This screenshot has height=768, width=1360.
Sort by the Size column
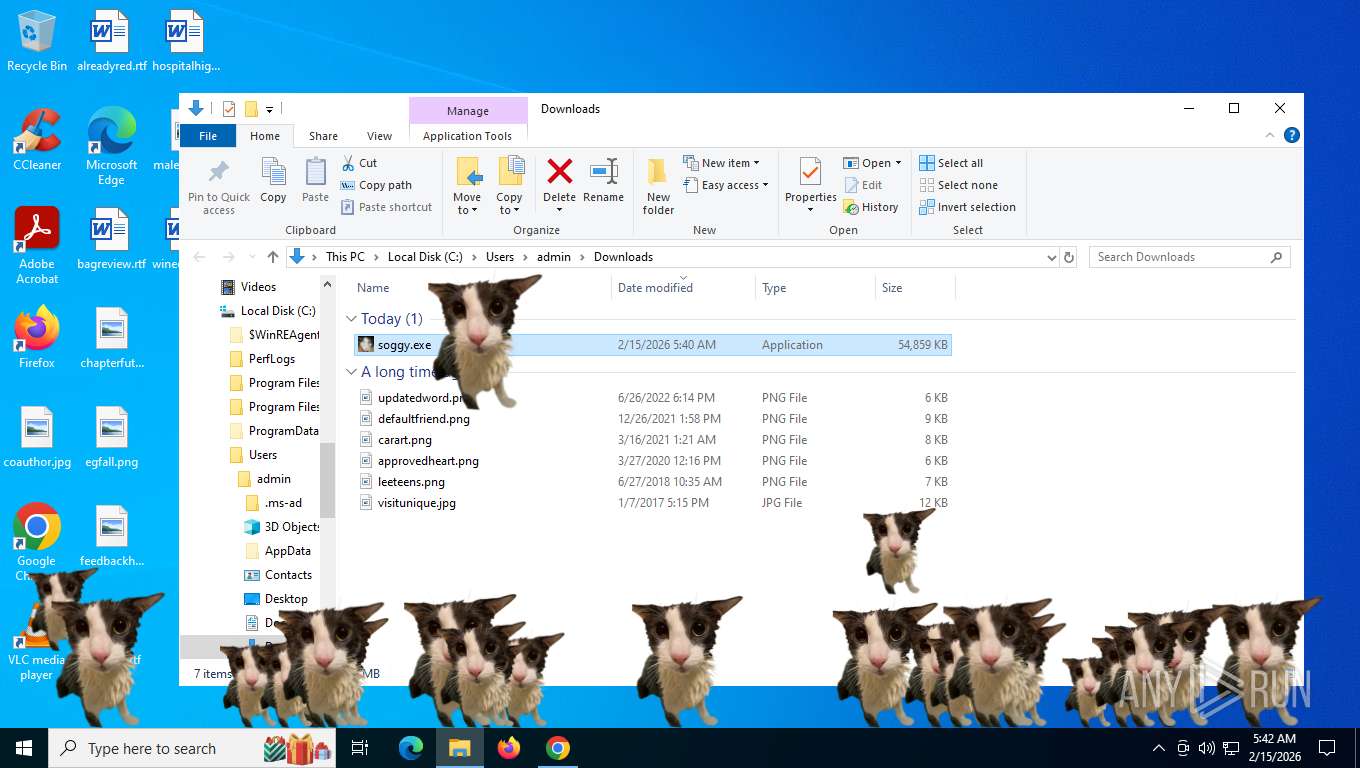click(892, 288)
